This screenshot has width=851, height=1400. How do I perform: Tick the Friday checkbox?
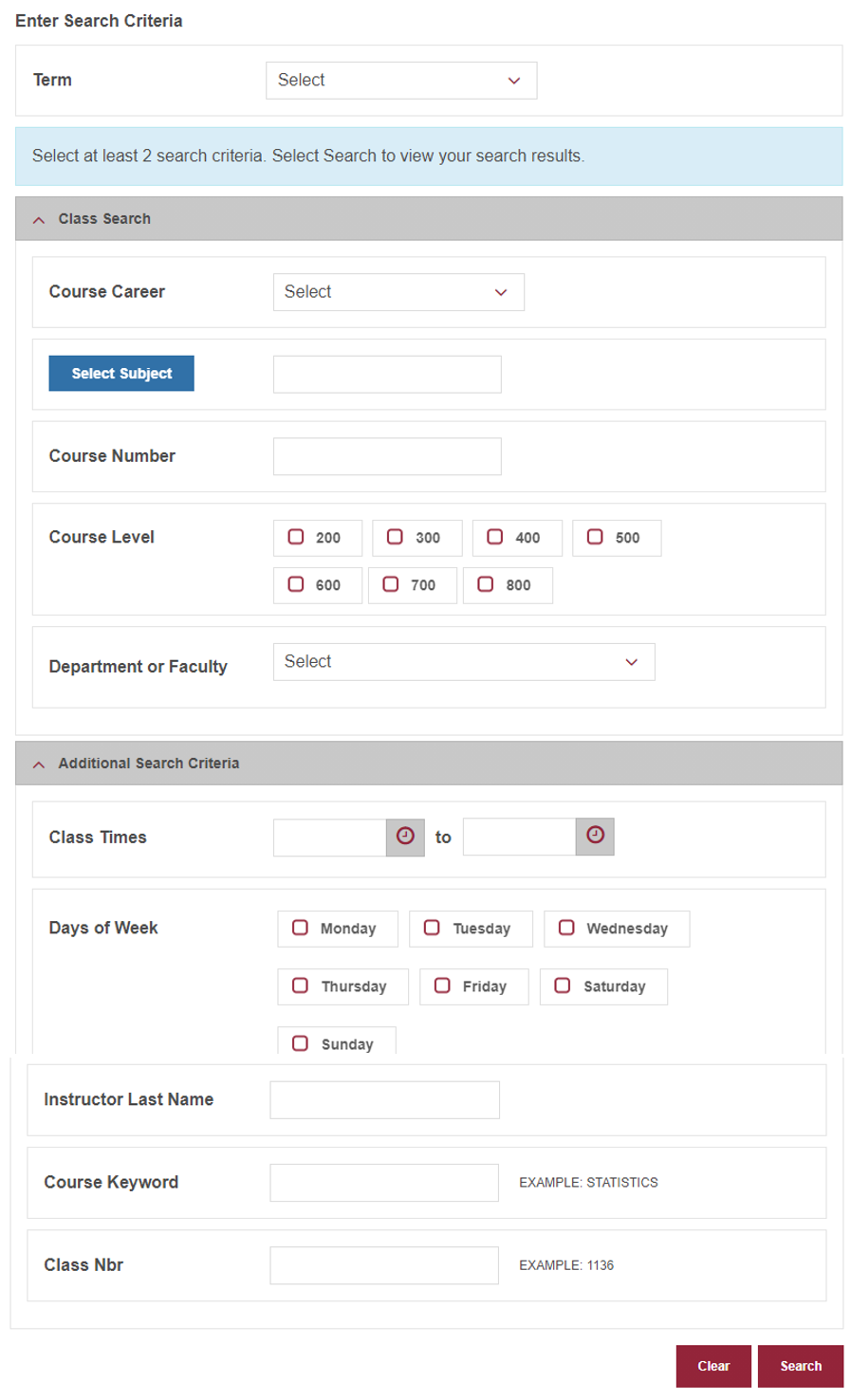point(442,986)
